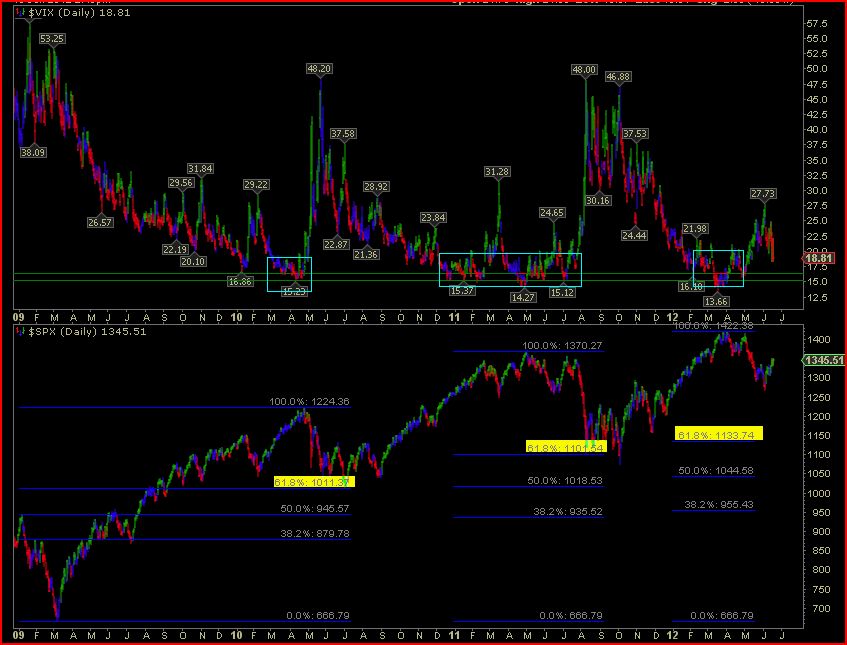Click the 24.44 VIX low label
847x645 pixels.
point(634,236)
